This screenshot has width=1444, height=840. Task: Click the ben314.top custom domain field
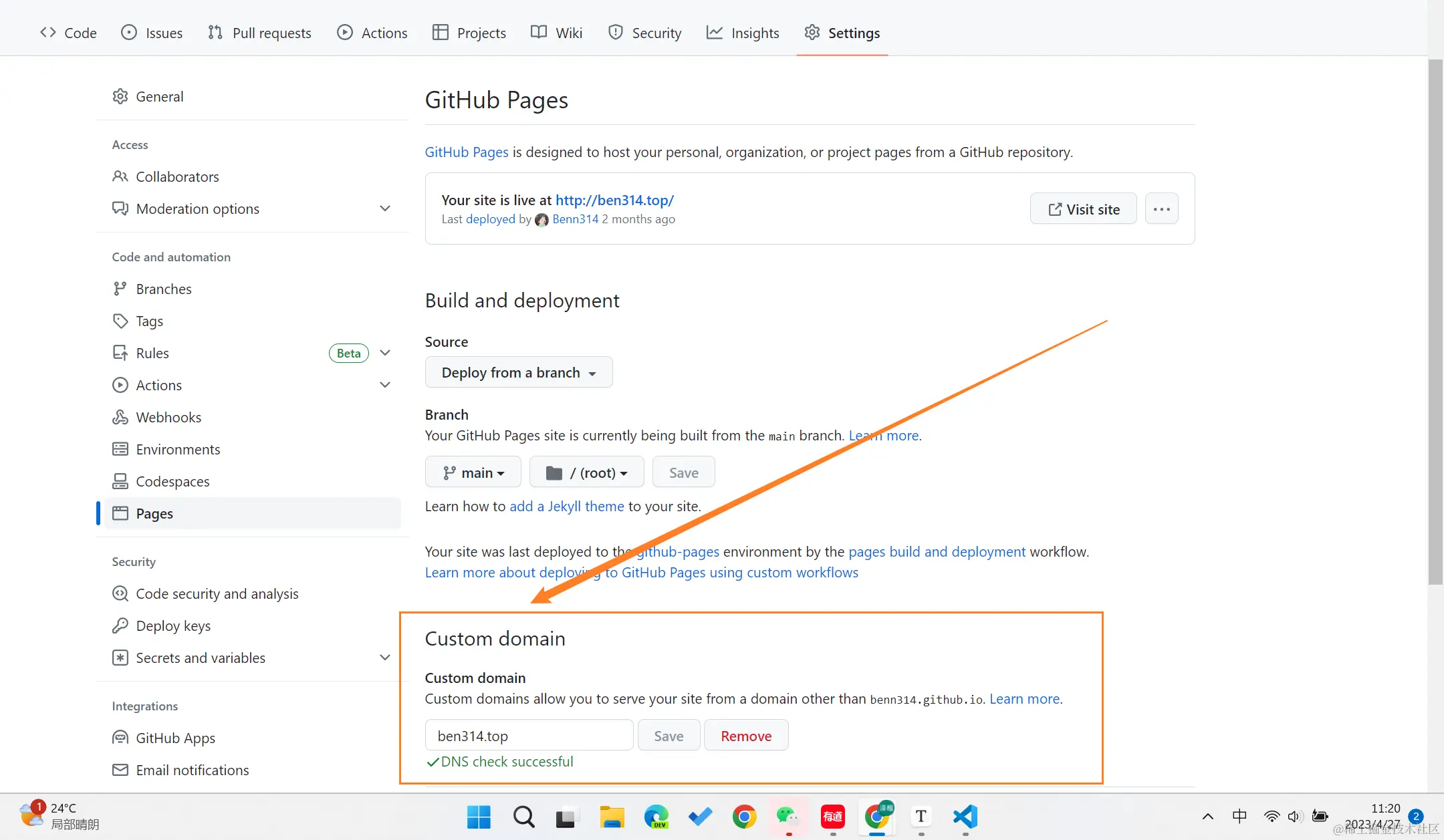tap(528, 736)
